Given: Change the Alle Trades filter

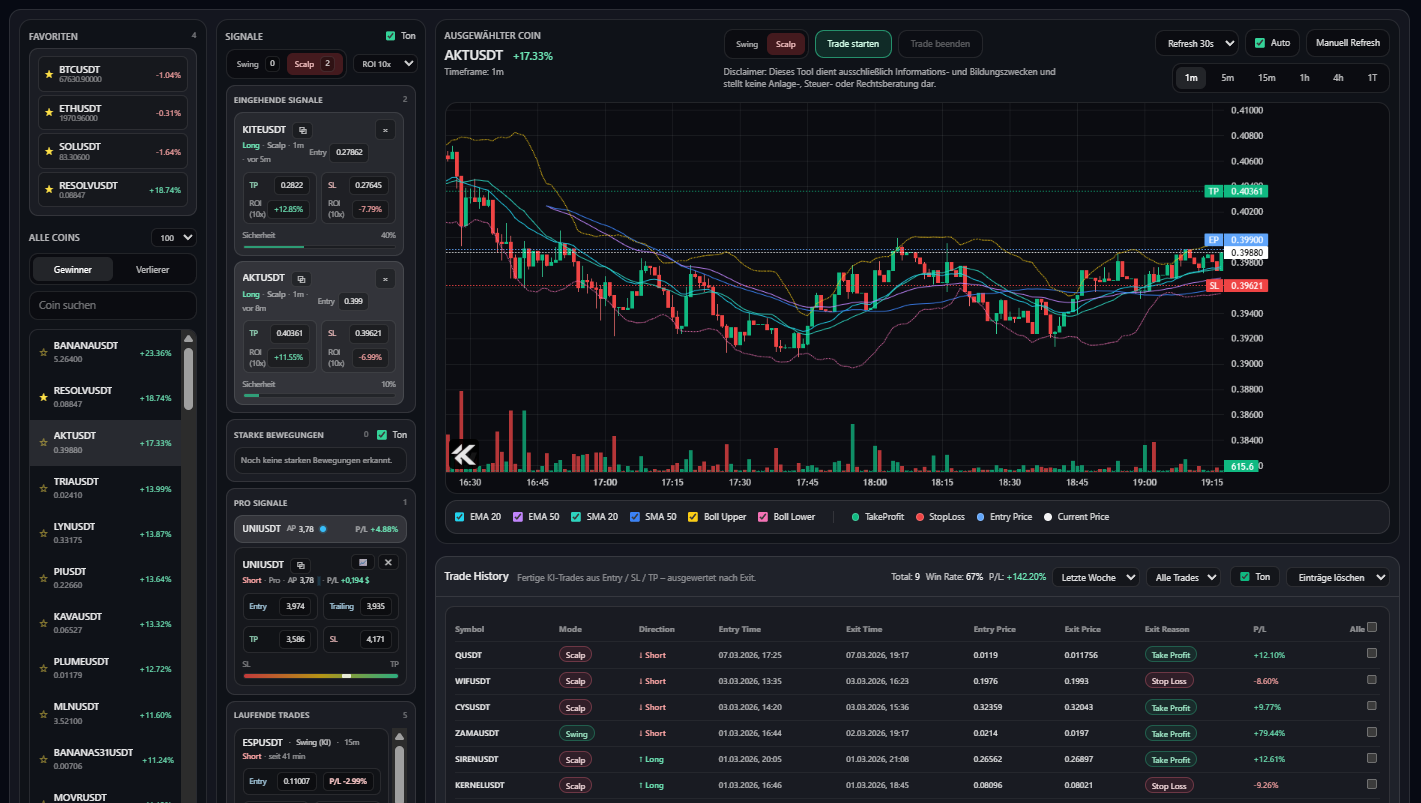Looking at the screenshot, I should 1183,577.
